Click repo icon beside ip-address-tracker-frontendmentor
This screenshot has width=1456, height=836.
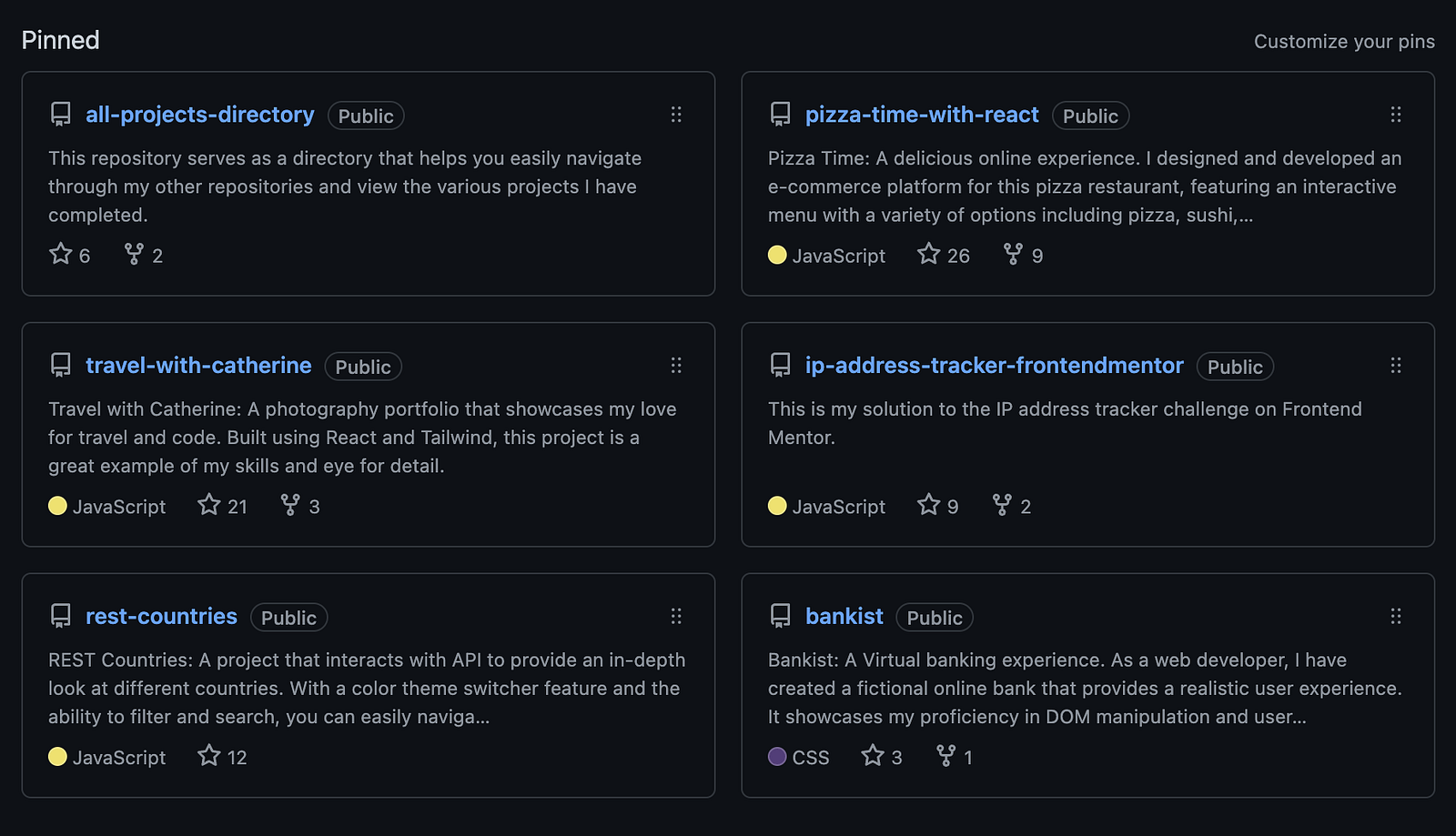click(x=780, y=366)
